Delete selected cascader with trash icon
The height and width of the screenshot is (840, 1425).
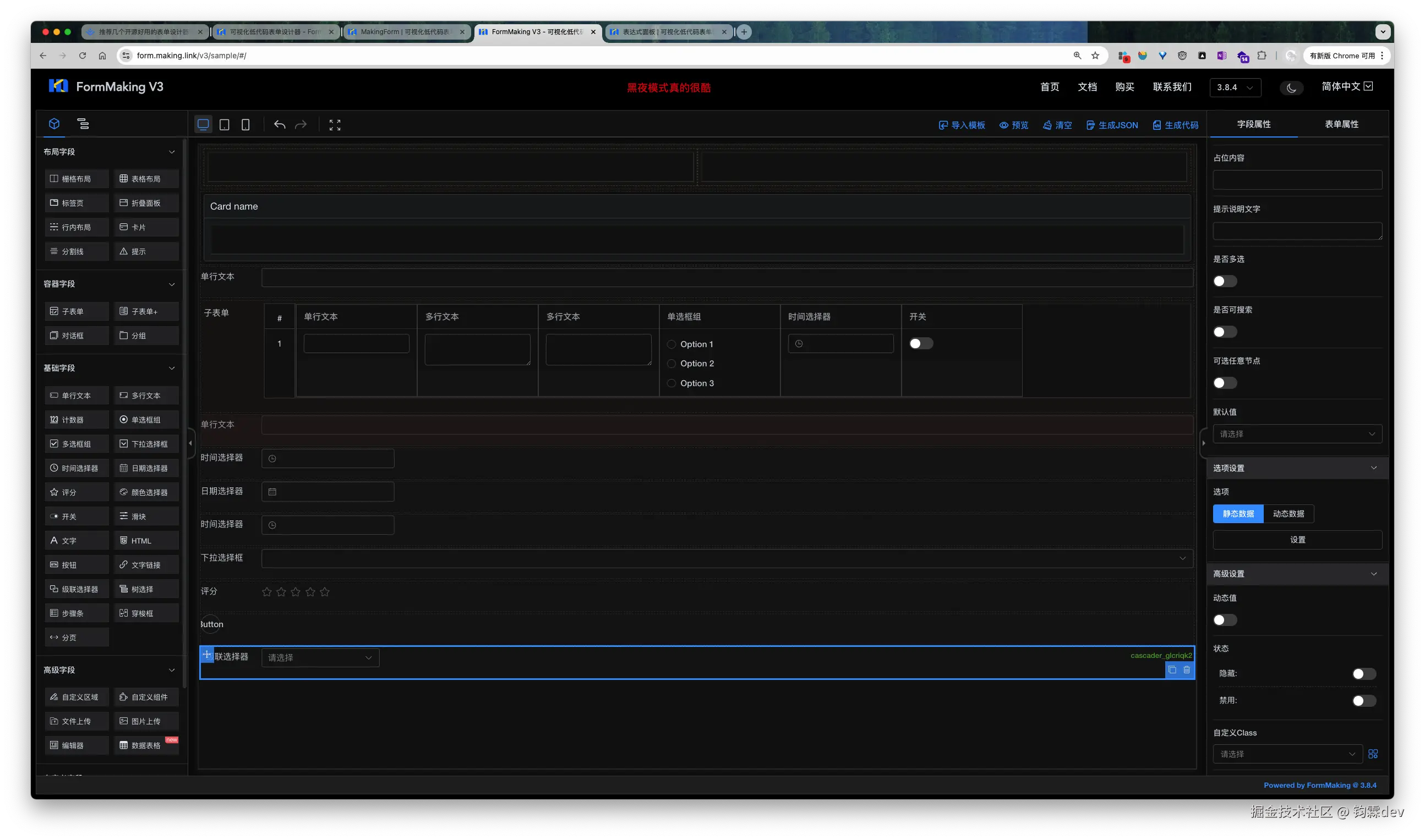click(x=1187, y=670)
